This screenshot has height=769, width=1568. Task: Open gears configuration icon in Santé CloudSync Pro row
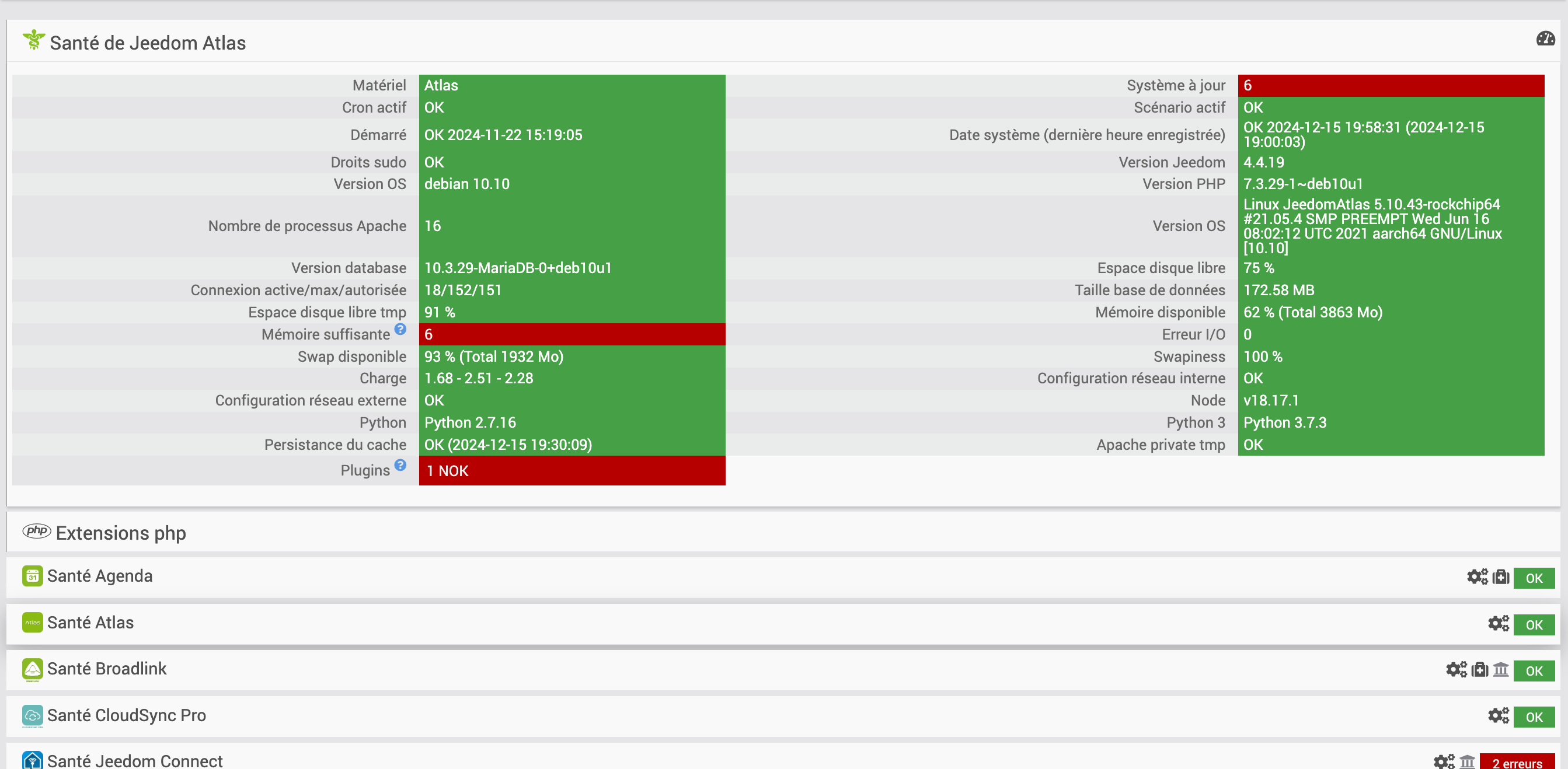pos(1498,715)
